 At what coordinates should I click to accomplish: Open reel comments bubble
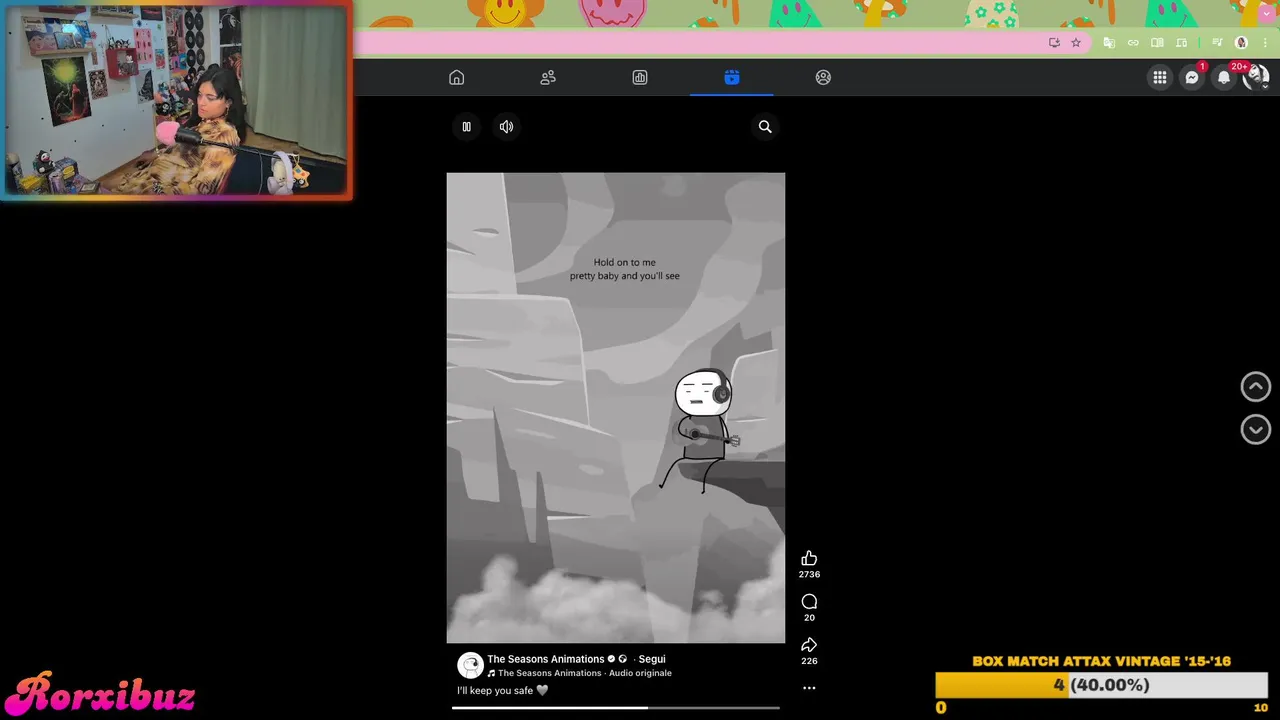point(809,601)
